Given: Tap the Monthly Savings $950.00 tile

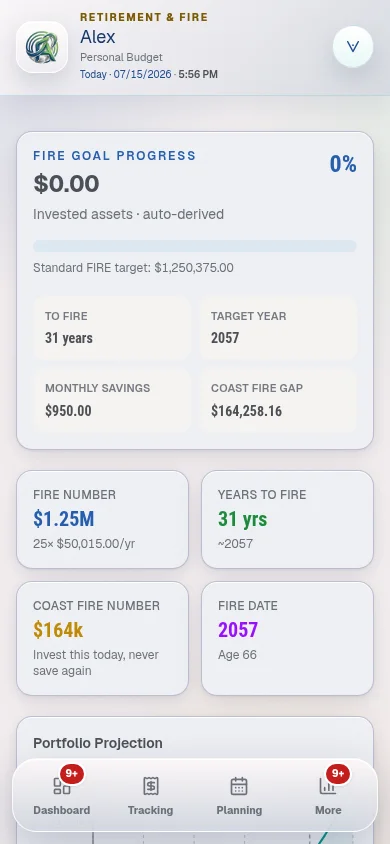Looking at the screenshot, I should pos(112,400).
